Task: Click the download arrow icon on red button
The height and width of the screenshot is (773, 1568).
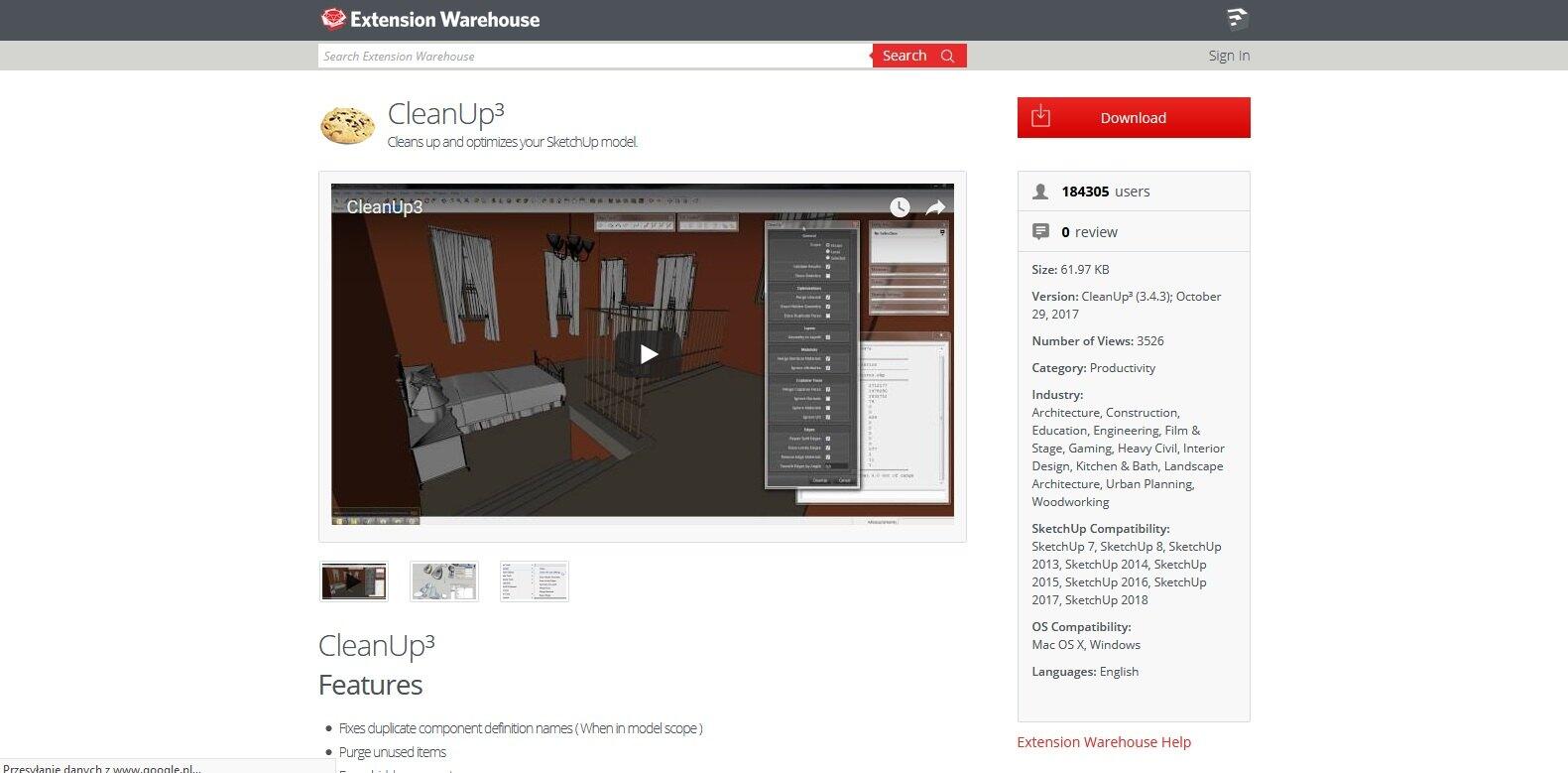Action: coord(1040,117)
